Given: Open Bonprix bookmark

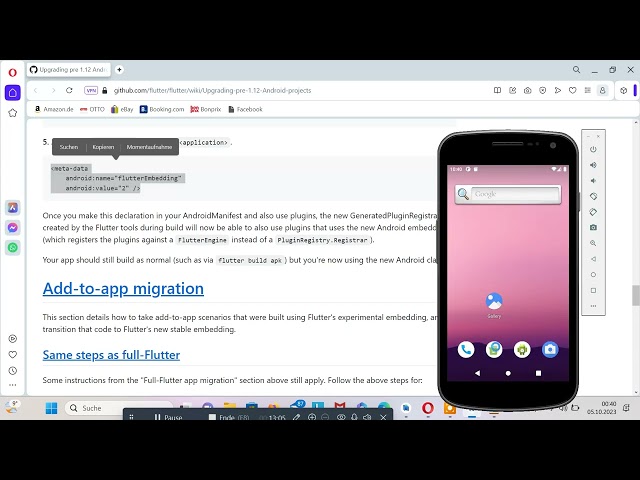Looking at the screenshot, I should pos(206,109).
